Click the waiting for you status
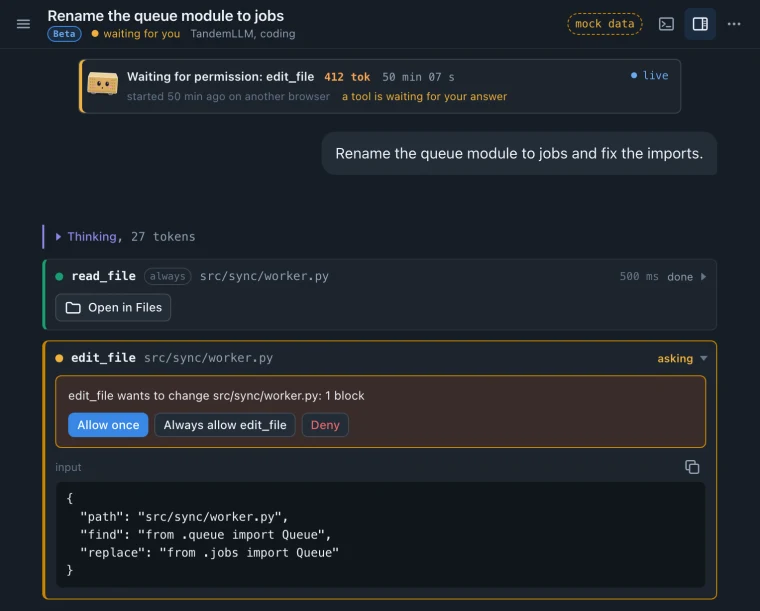Screen dimensions: 760x611 pyautogui.click(x=136, y=34)
